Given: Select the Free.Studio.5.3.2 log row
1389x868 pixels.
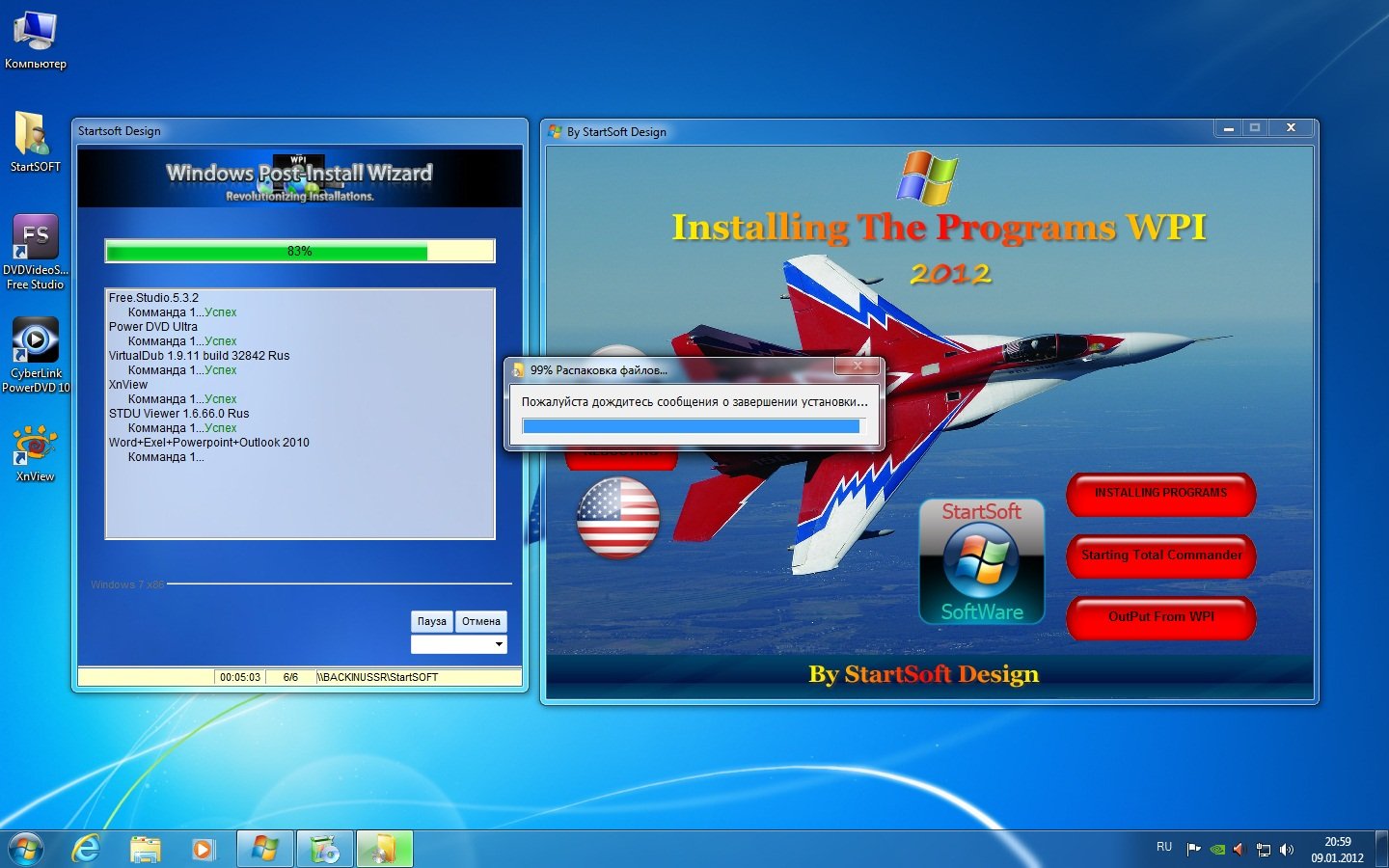Looking at the screenshot, I should click(154, 298).
